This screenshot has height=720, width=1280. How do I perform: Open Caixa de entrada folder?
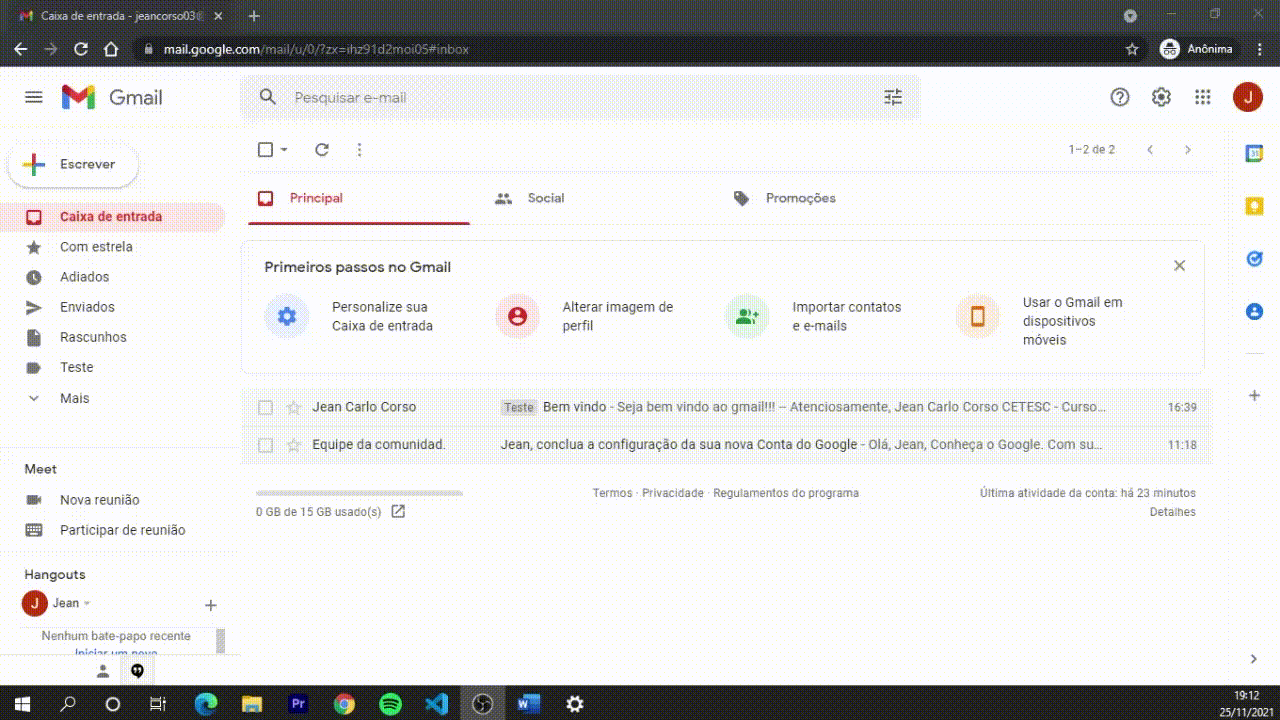pyautogui.click(x=112, y=217)
